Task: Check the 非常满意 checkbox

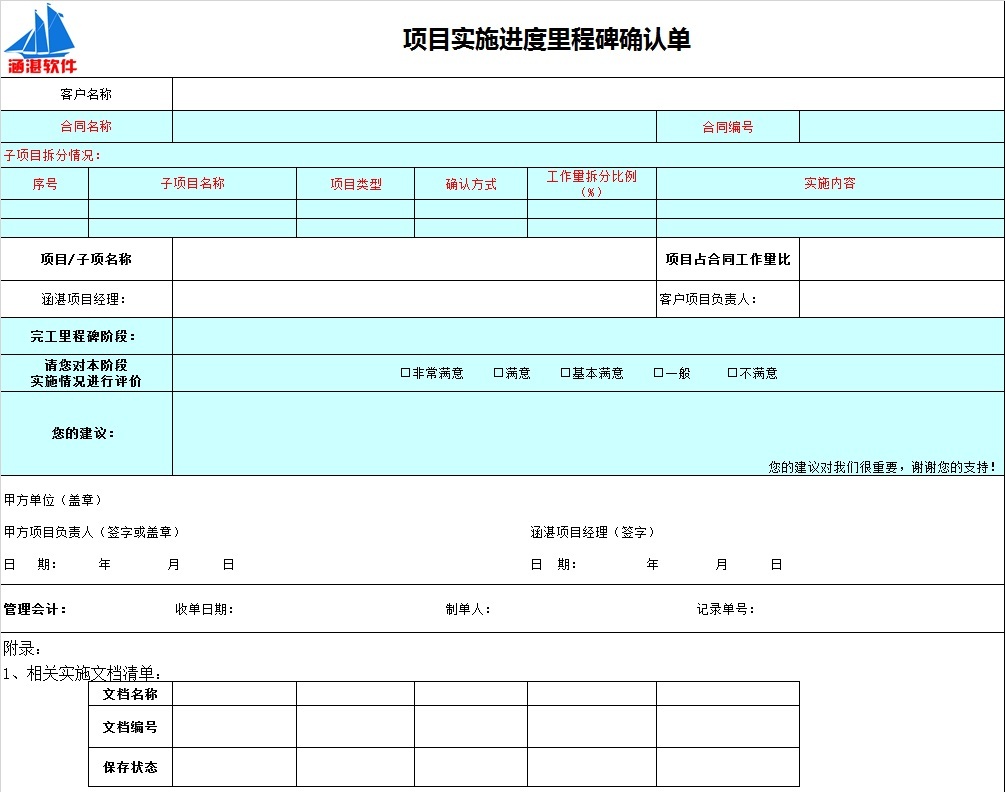Action: 406,373
